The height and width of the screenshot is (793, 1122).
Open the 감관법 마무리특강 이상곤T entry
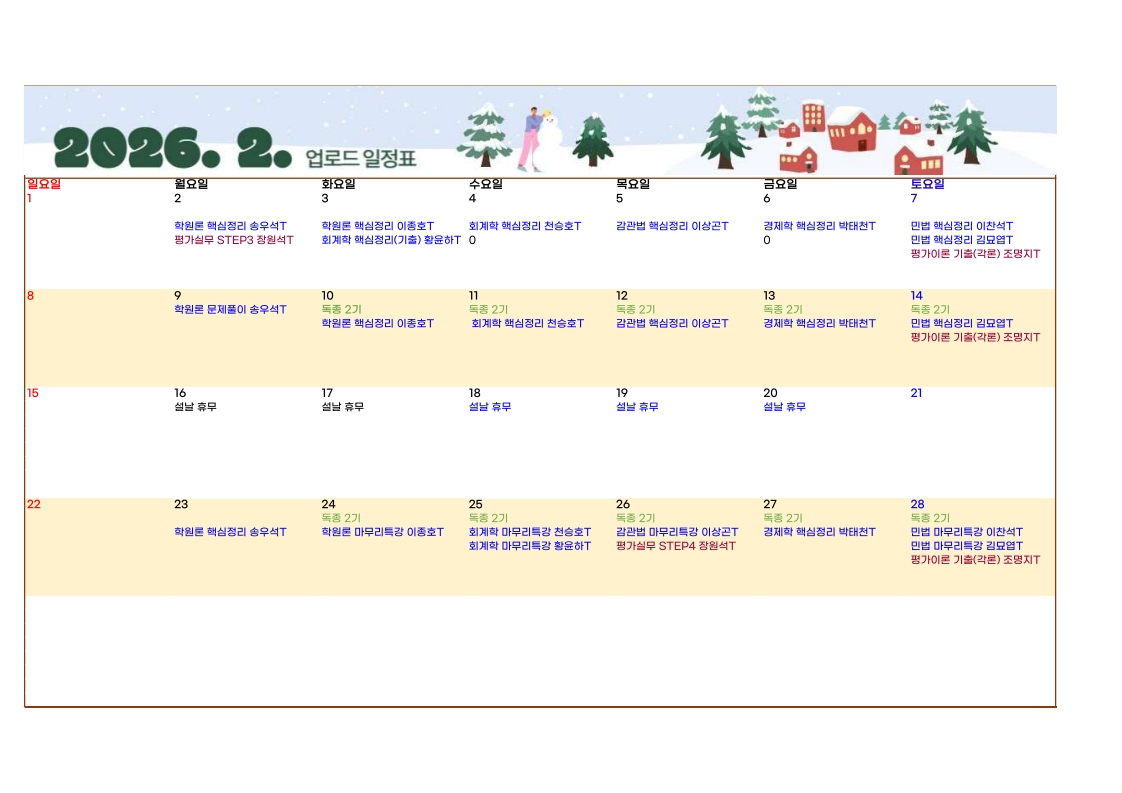(x=677, y=532)
